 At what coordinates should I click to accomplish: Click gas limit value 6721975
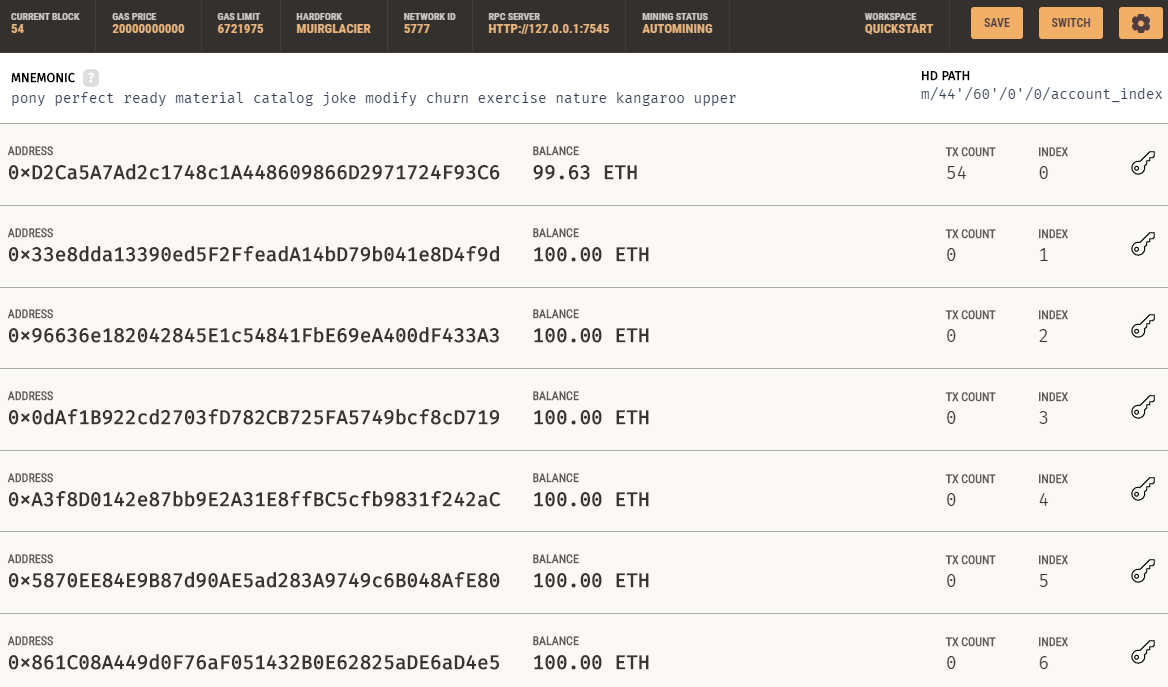click(240, 29)
